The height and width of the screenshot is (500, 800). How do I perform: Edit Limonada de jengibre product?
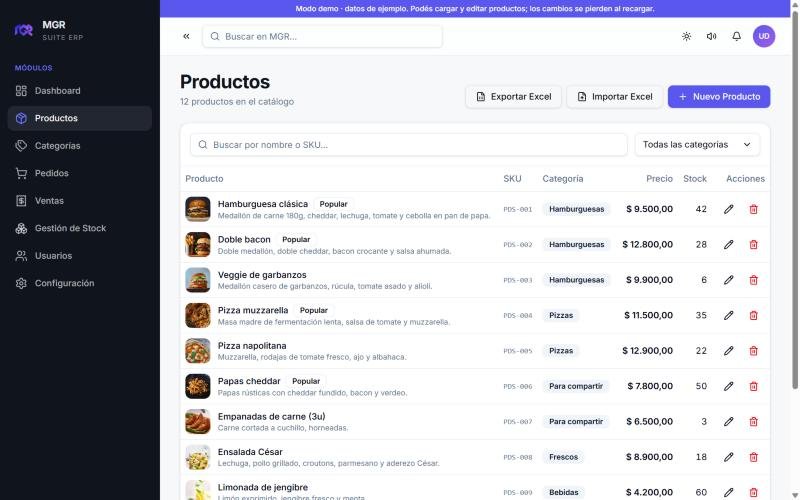729,493
